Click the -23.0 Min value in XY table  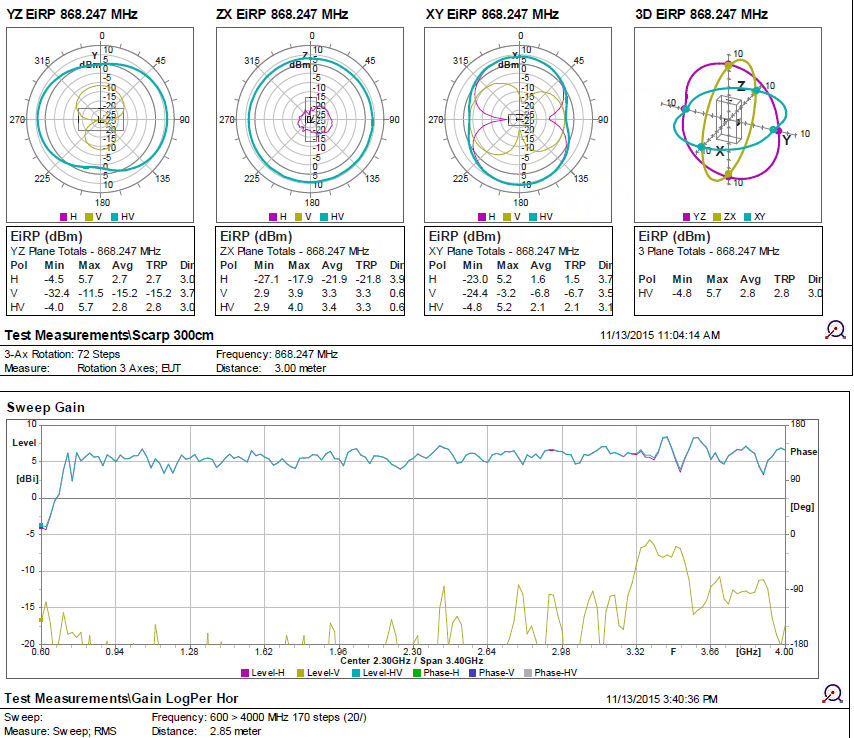[x=475, y=279]
